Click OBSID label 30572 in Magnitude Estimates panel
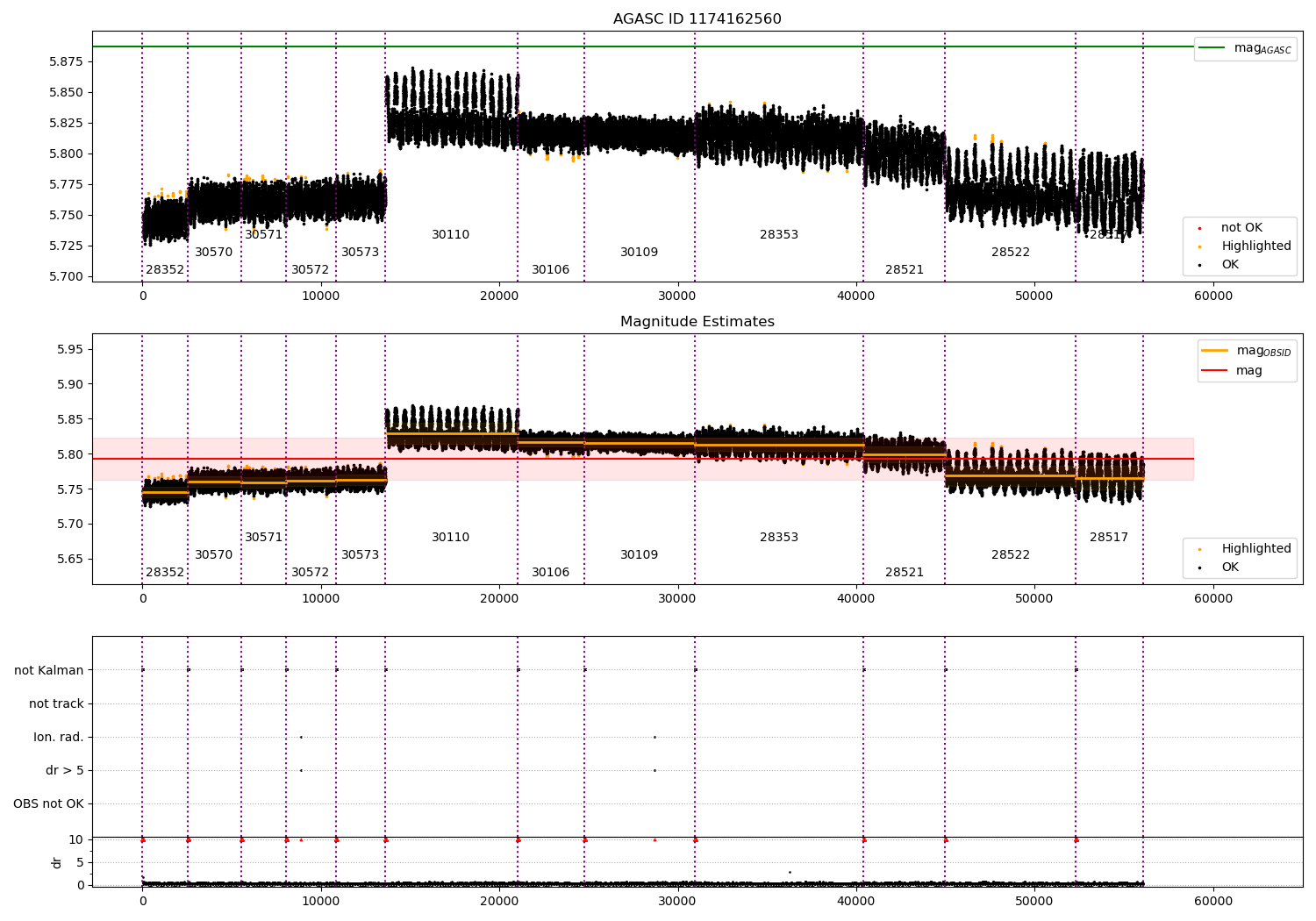The image size is (1316, 921). pos(311,572)
